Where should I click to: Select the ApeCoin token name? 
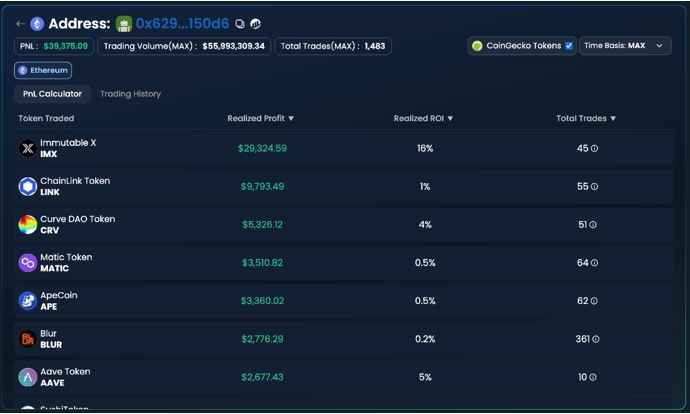tap(59, 295)
